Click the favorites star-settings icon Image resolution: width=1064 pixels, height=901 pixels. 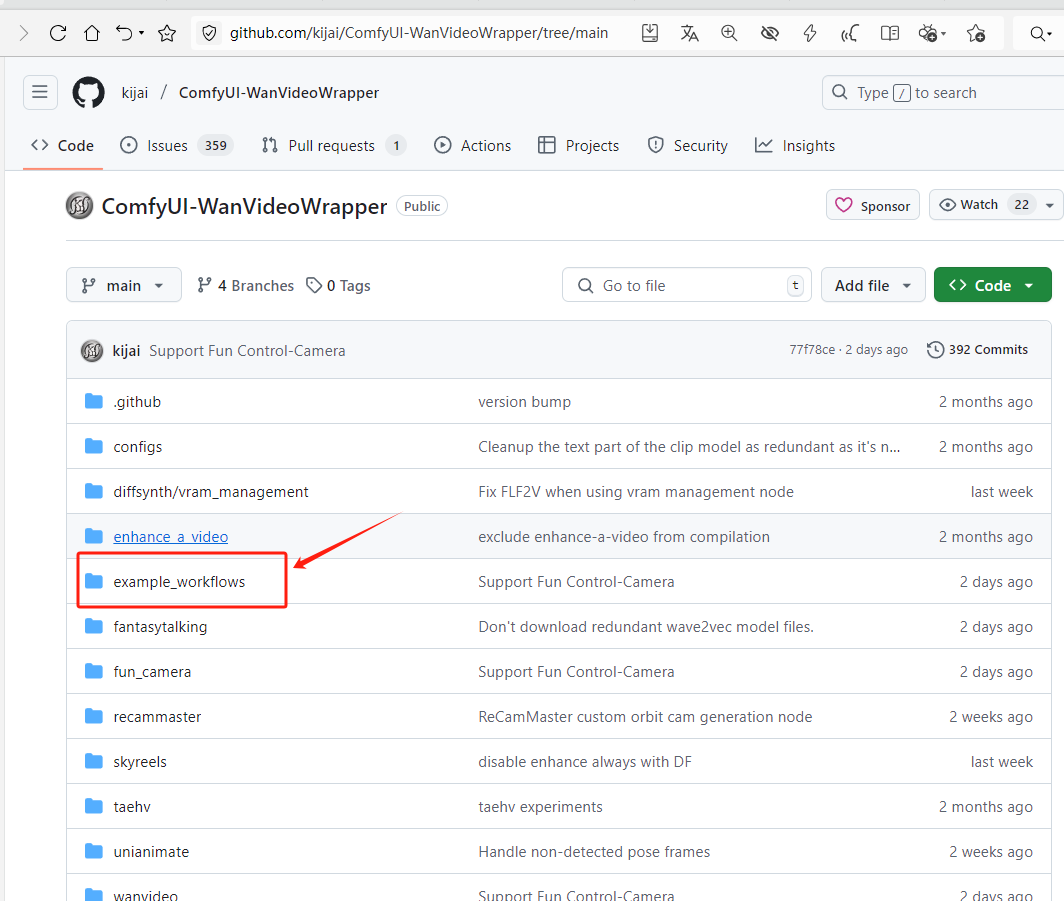pyautogui.click(x=976, y=33)
